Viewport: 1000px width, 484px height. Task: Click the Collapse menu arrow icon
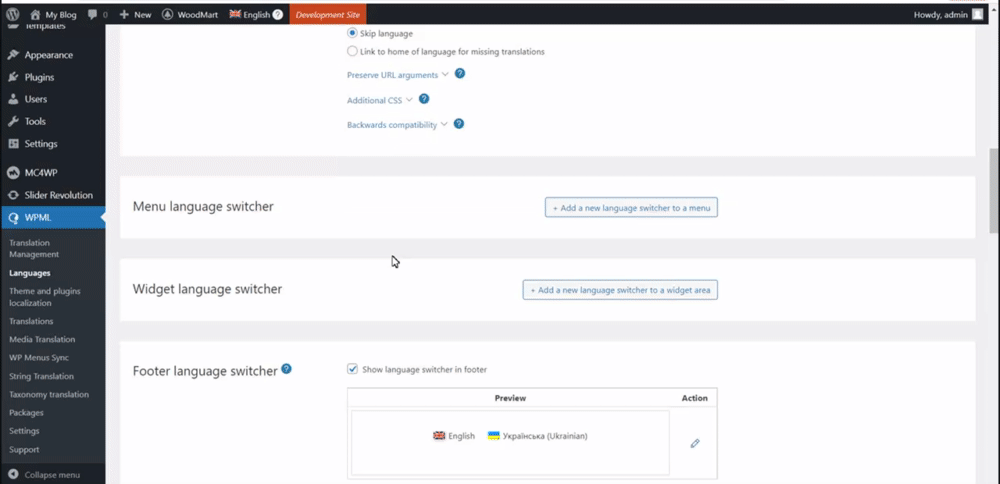13,474
